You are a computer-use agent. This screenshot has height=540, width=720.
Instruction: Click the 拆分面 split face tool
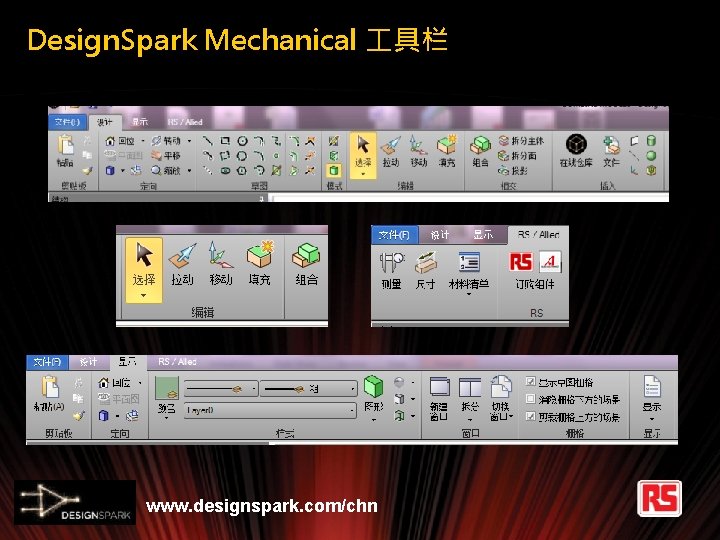(x=518, y=156)
